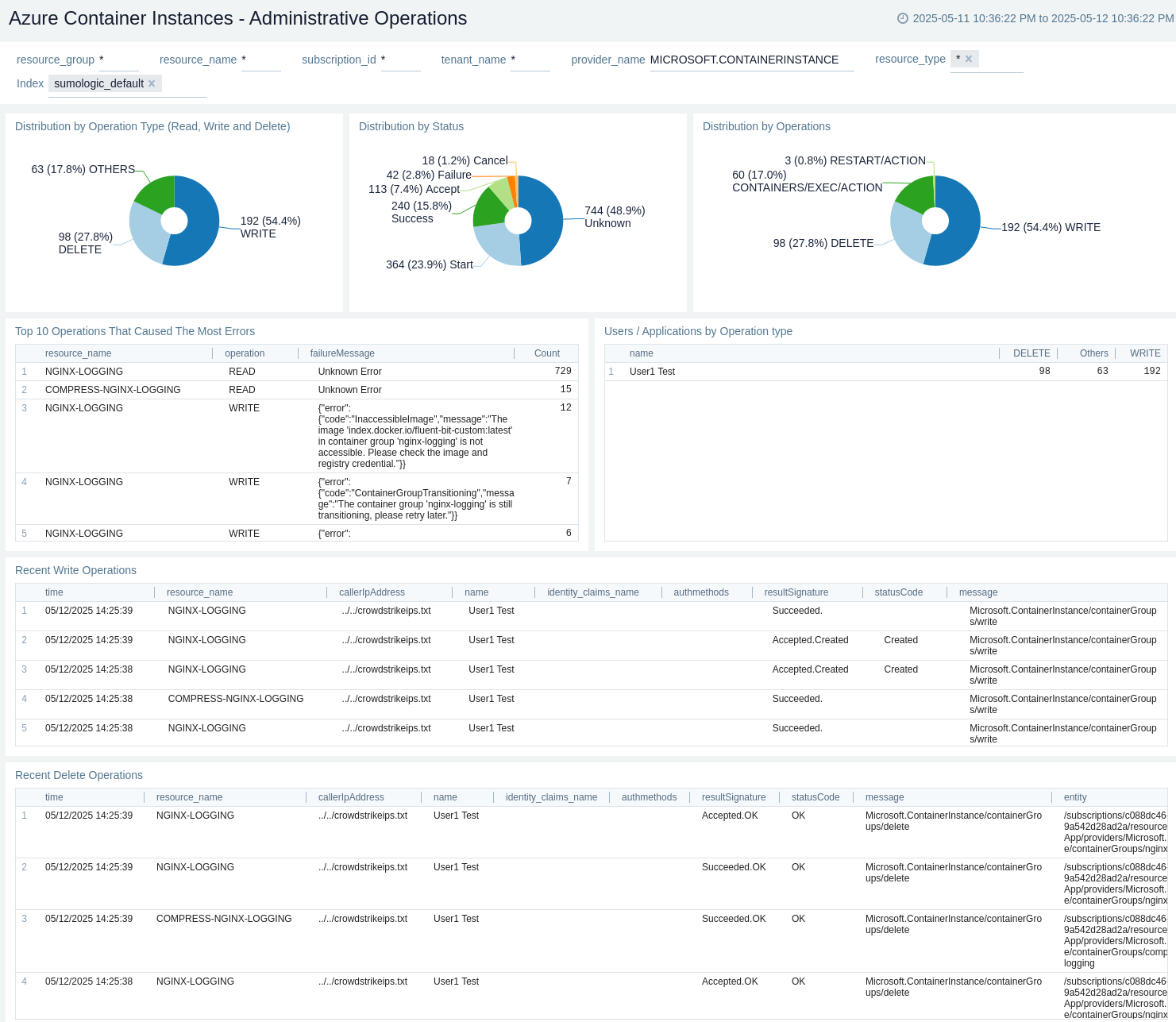
Task: Remove the asterisk chip from resource_type filter
Action: click(x=969, y=59)
